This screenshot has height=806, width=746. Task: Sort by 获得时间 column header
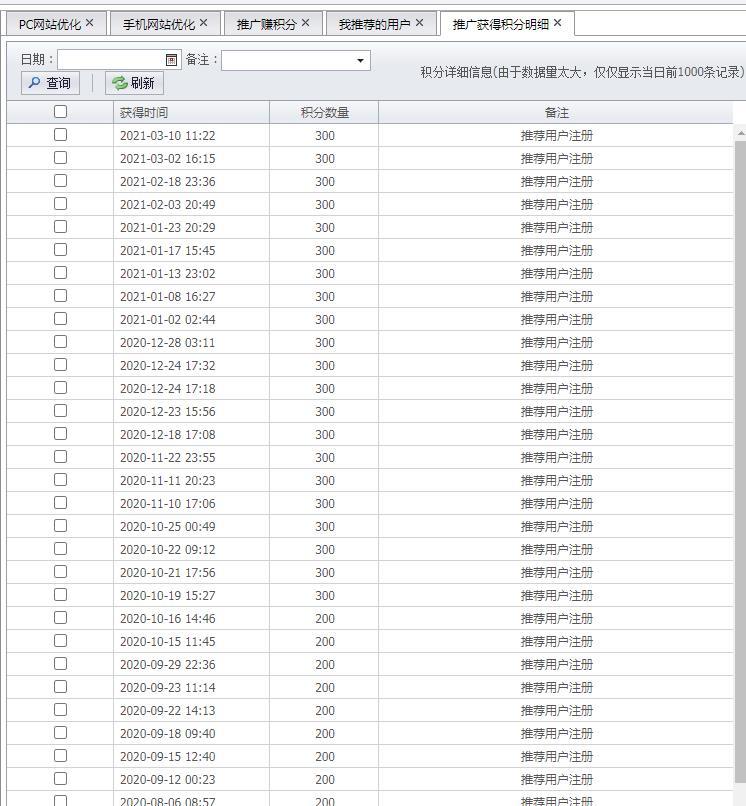[x=190, y=113]
